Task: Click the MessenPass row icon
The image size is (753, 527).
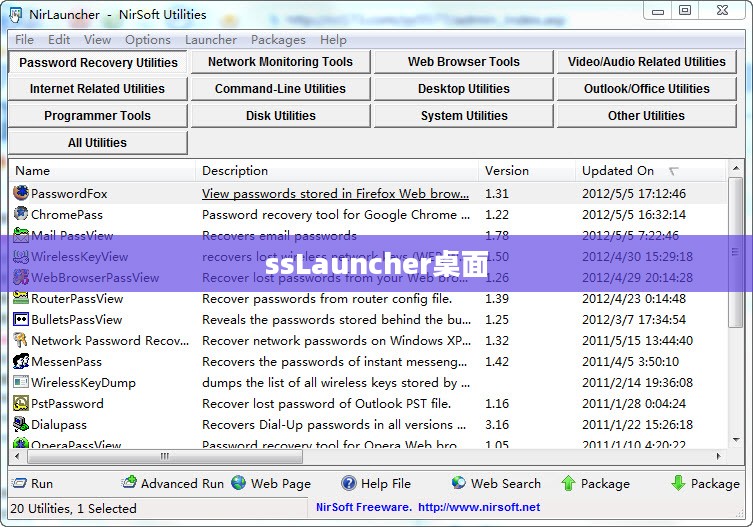Action: tap(21, 361)
